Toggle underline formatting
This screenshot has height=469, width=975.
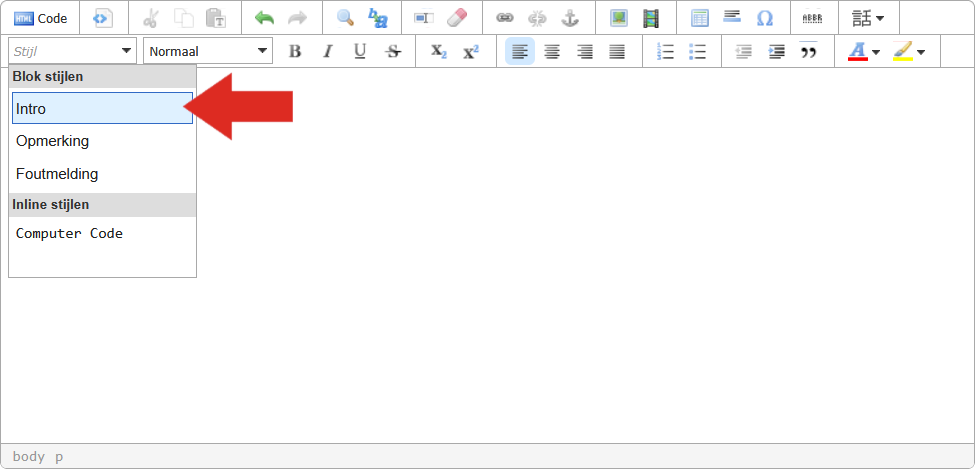click(x=360, y=51)
